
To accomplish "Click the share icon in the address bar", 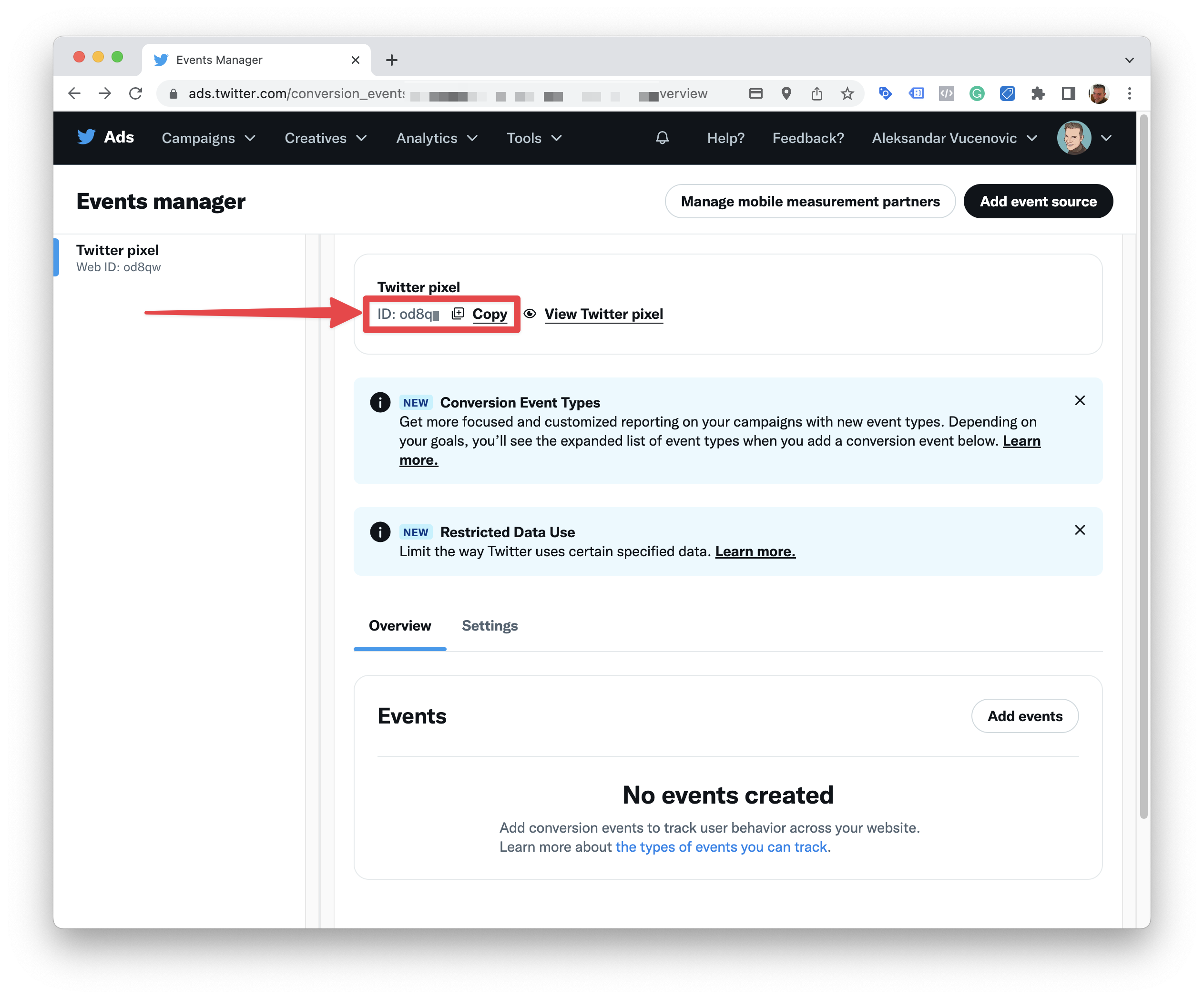I will point(817,93).
